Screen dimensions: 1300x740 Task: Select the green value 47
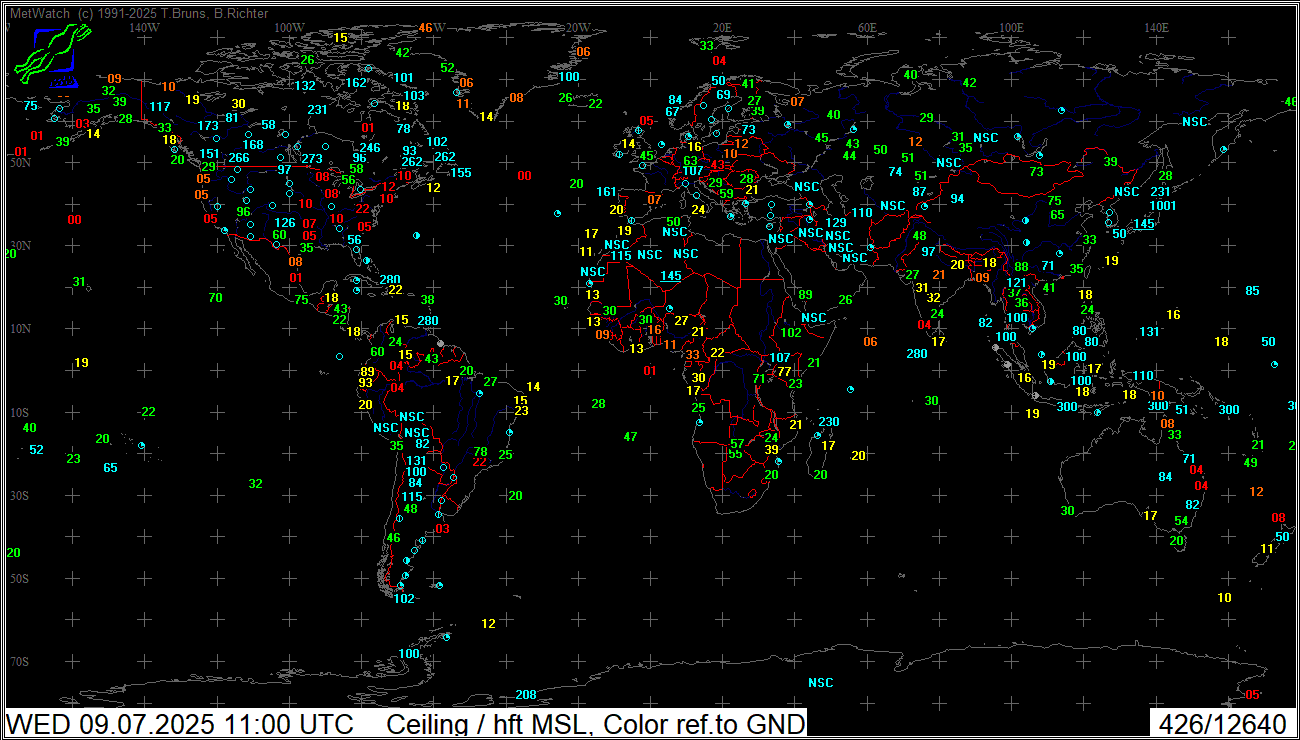[630, 437]
